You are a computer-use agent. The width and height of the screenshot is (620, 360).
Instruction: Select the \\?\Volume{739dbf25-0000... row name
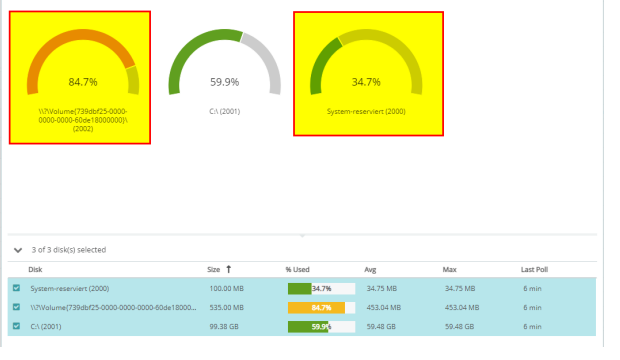(x=113, y=307)
